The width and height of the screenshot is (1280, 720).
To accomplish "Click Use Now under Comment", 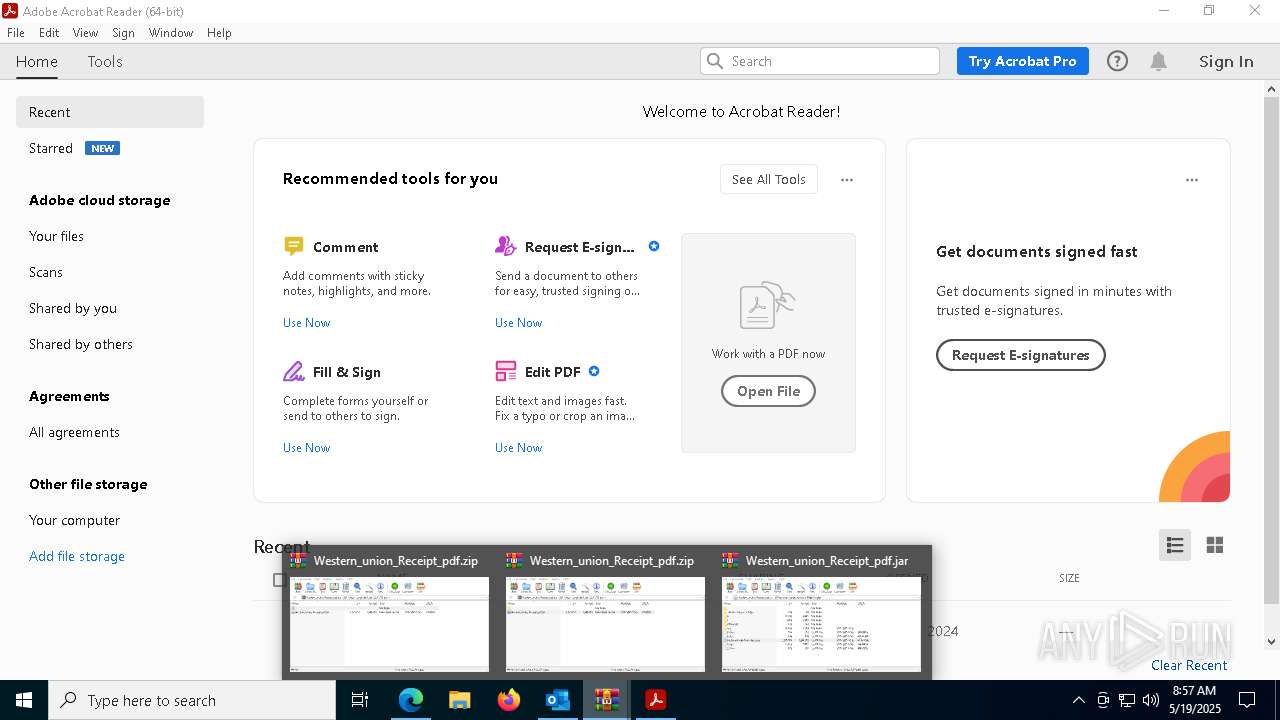I will pyautogui.click(x=306, y=323).
